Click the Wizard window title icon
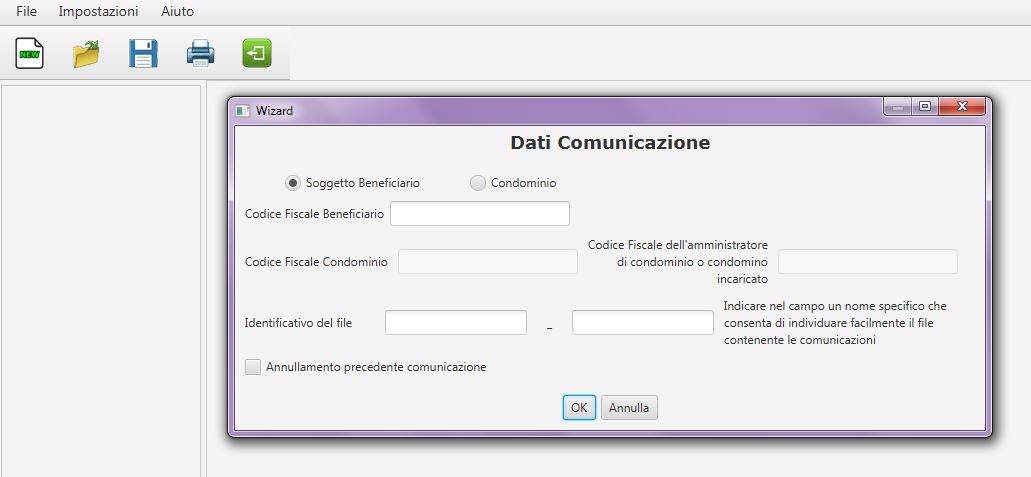Viewport: 1031px width, 477px height. pyautogui.click(x=243, y=111)
